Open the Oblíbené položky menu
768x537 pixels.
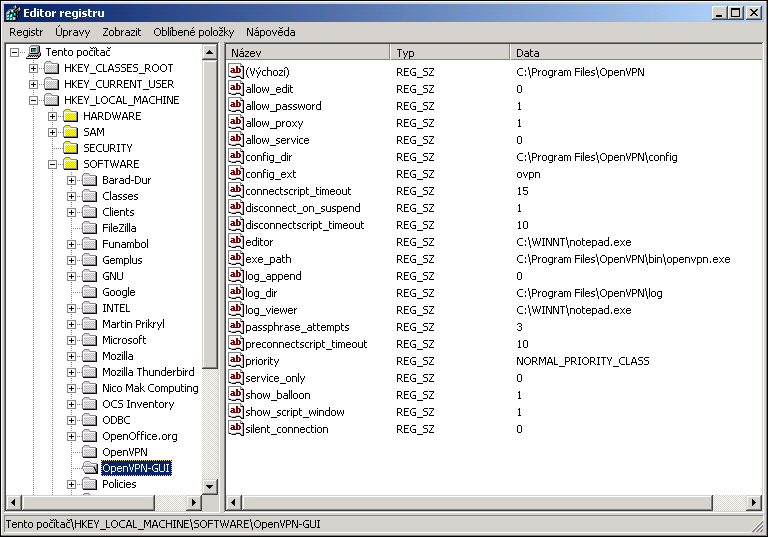click(x=193, y=32)
